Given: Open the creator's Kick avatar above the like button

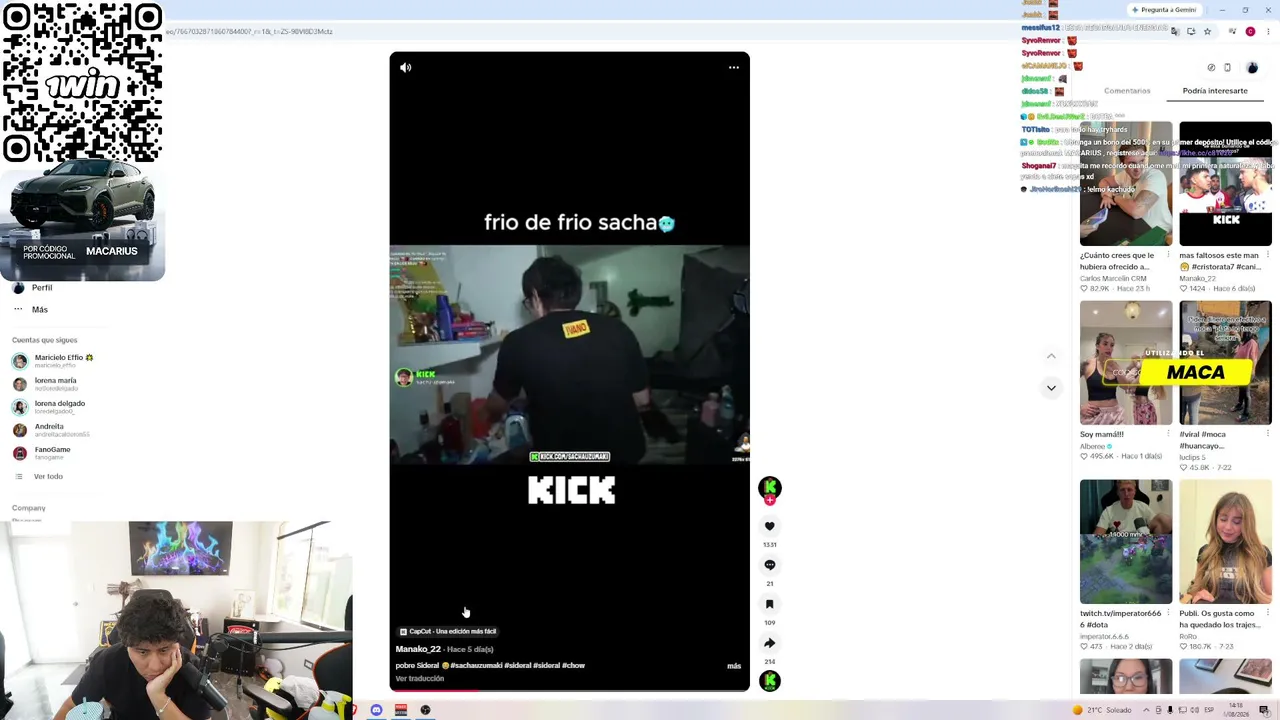Looking at the screenshot, I should point(770,487).
